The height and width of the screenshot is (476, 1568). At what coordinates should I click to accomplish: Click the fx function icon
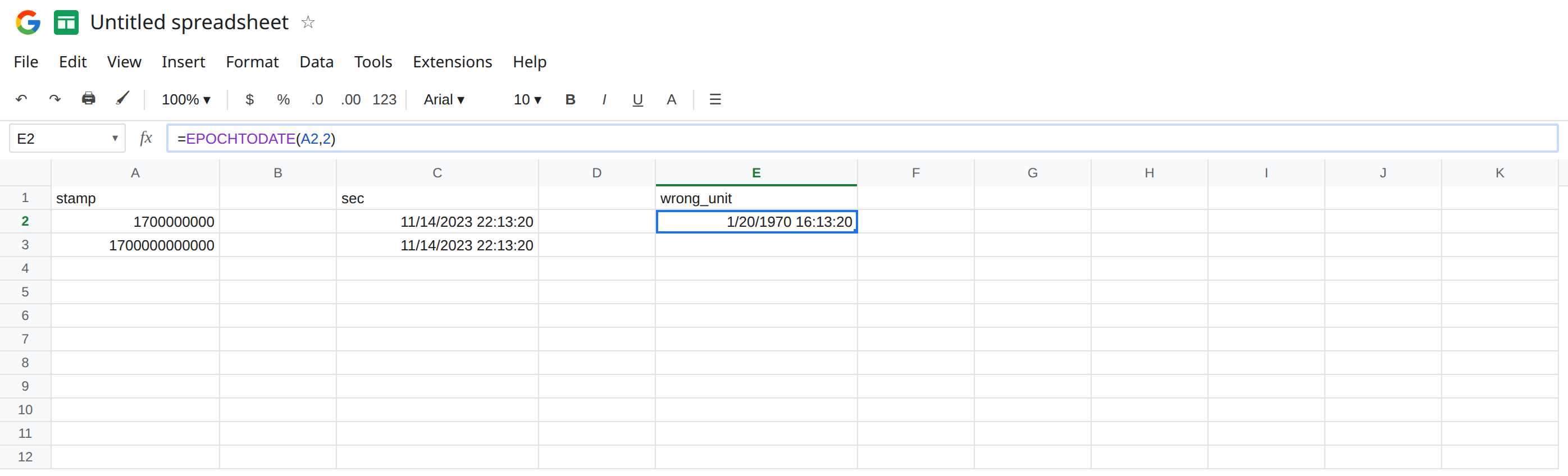145,138
